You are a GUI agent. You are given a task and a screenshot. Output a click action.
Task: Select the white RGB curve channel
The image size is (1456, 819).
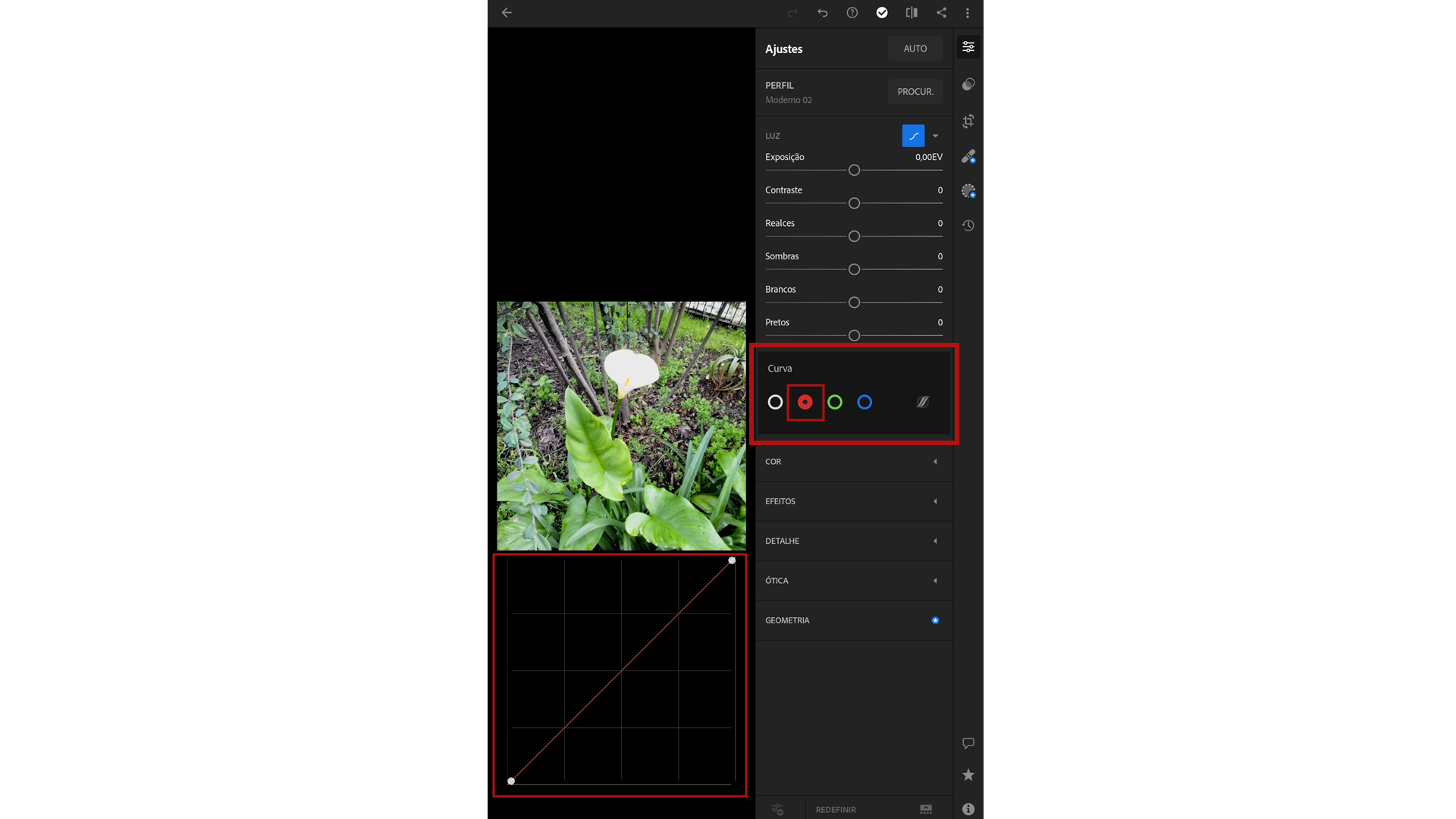click(x=775, y=402)
